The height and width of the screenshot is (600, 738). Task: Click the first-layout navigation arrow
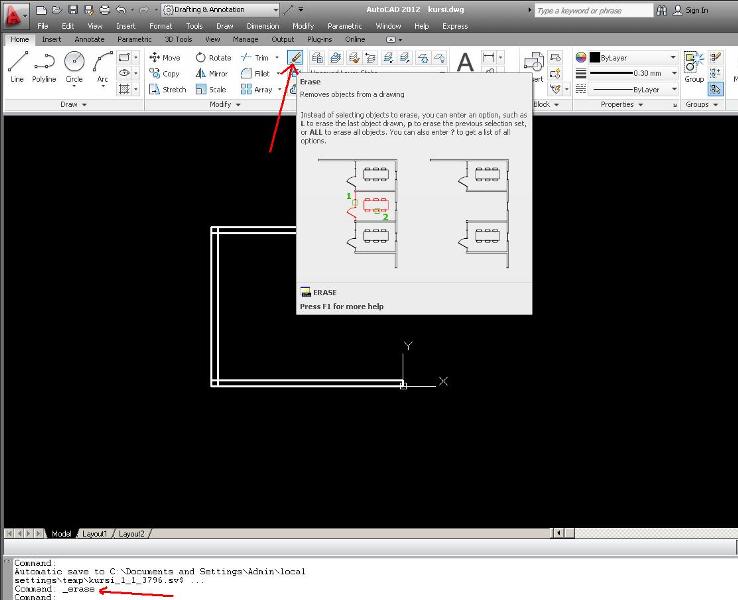click(x=9, y=534)
